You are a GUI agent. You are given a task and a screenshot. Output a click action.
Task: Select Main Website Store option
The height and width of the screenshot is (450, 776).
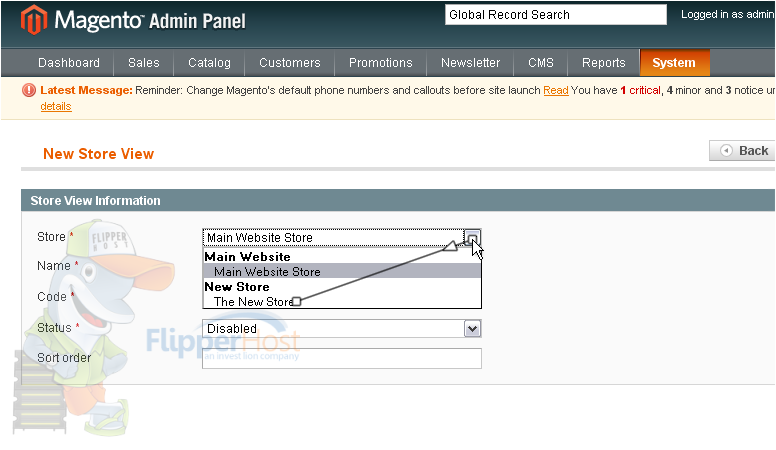(x=342, y=271)
